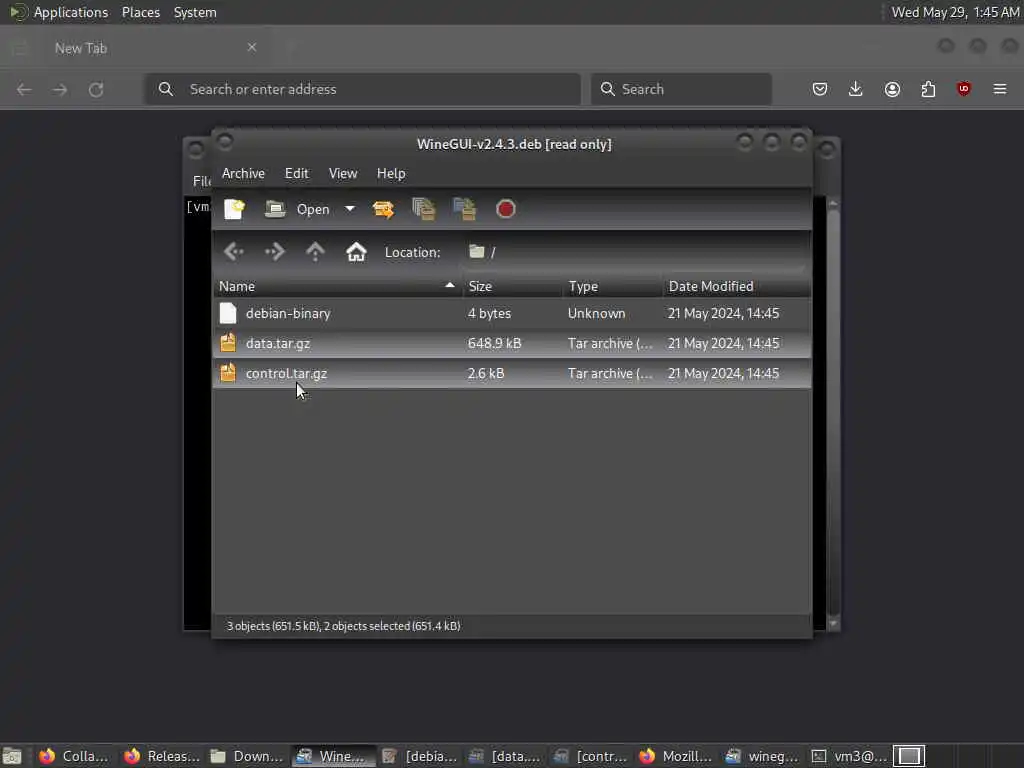The image size is (1024, 768).
Task: Expand the Open recent dropdown arrow
Action: (350, 209)
